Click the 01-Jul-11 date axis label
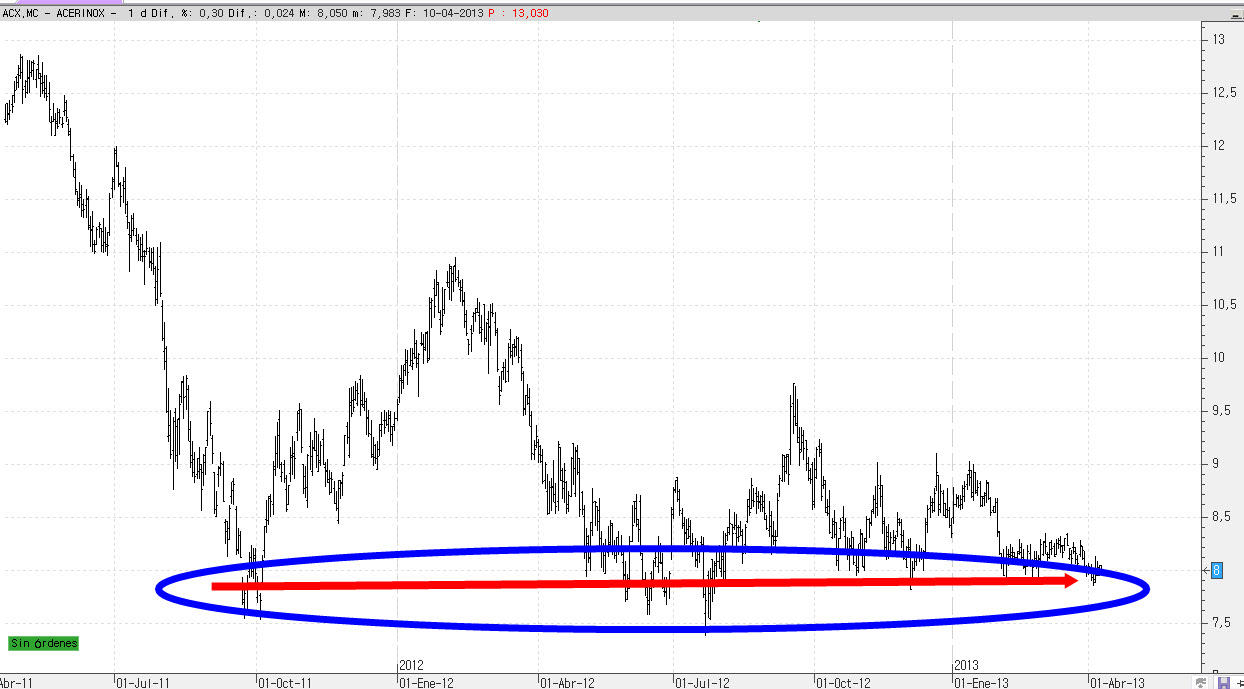This screenshot has width=1244, height=689. pyautogui.click(x=144, y=683)
